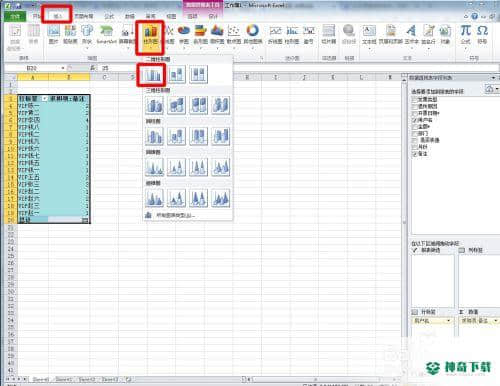Uncheck the 备注 field checkbox
The height and width of the screenshot is (386, 500).
tap(415, 154)
